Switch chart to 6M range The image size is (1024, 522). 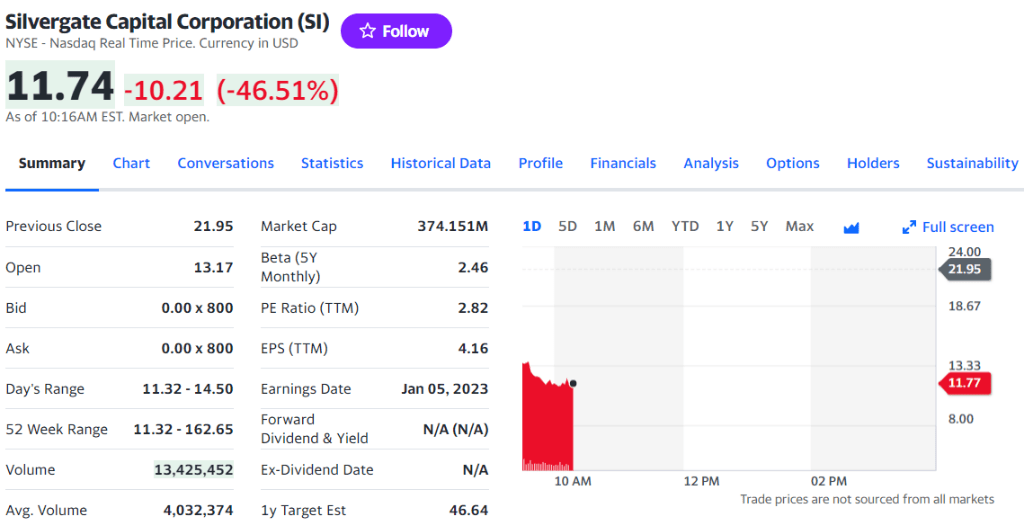coord(643,227)
